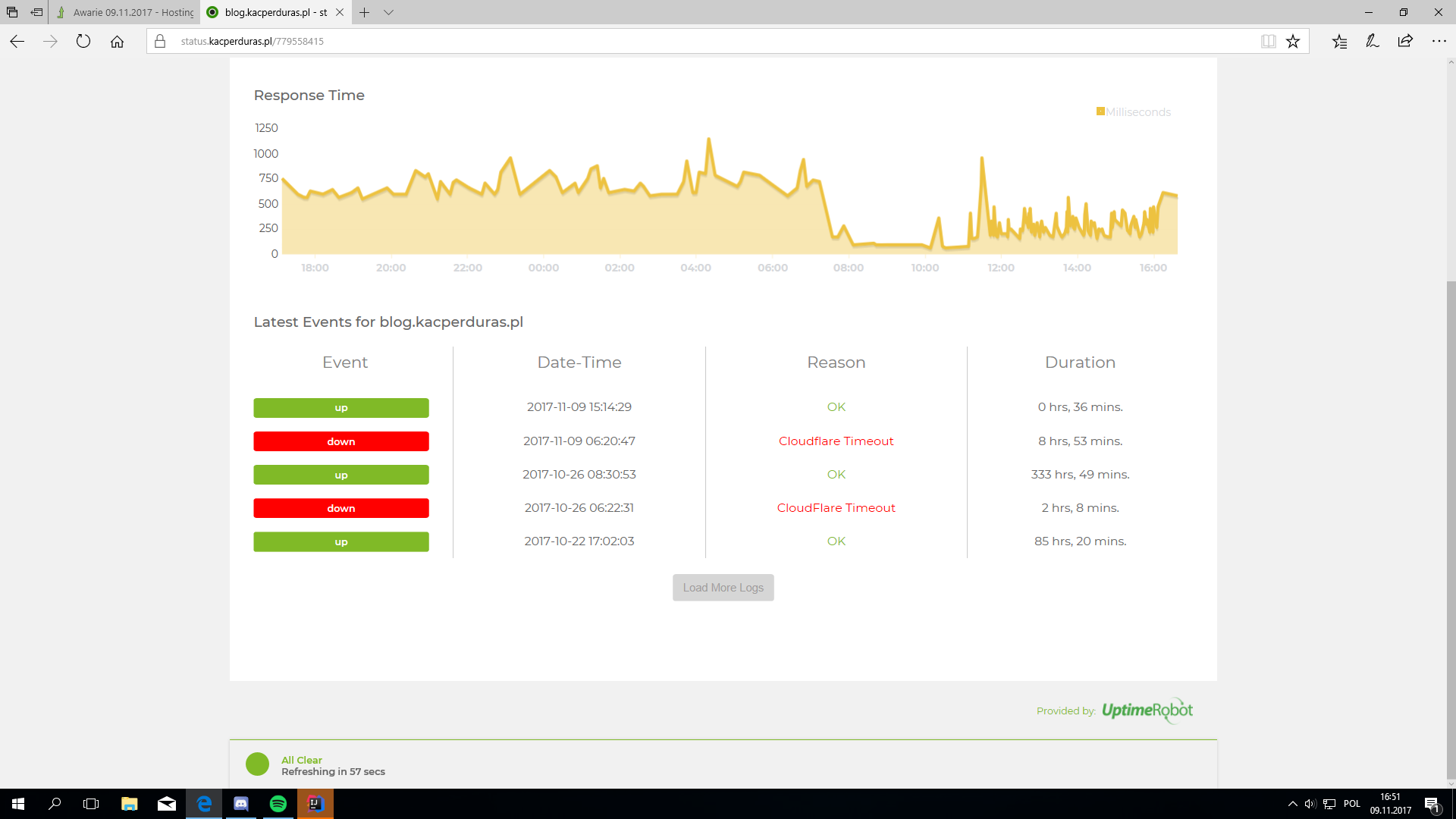Go to the browser home page icon

click(117, 42)
